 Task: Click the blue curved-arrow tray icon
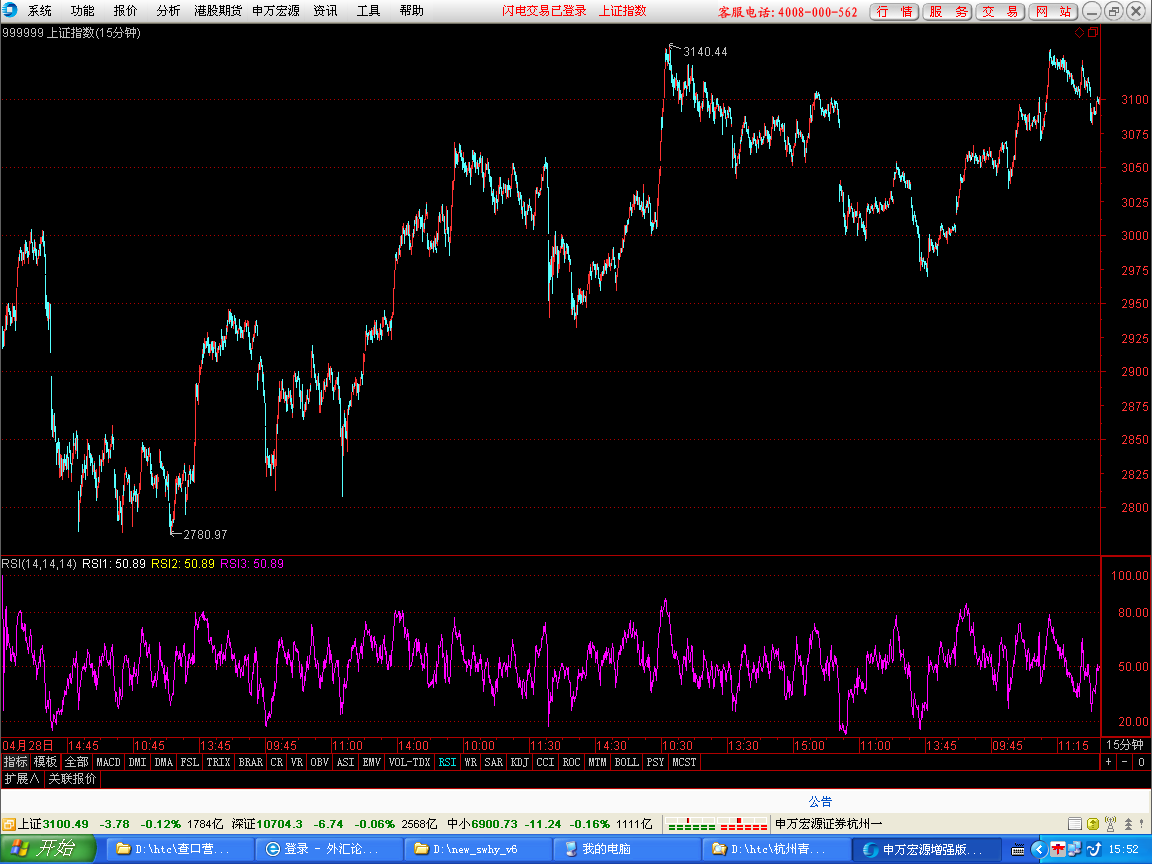pyautogui.click(x=1093, y=849)
